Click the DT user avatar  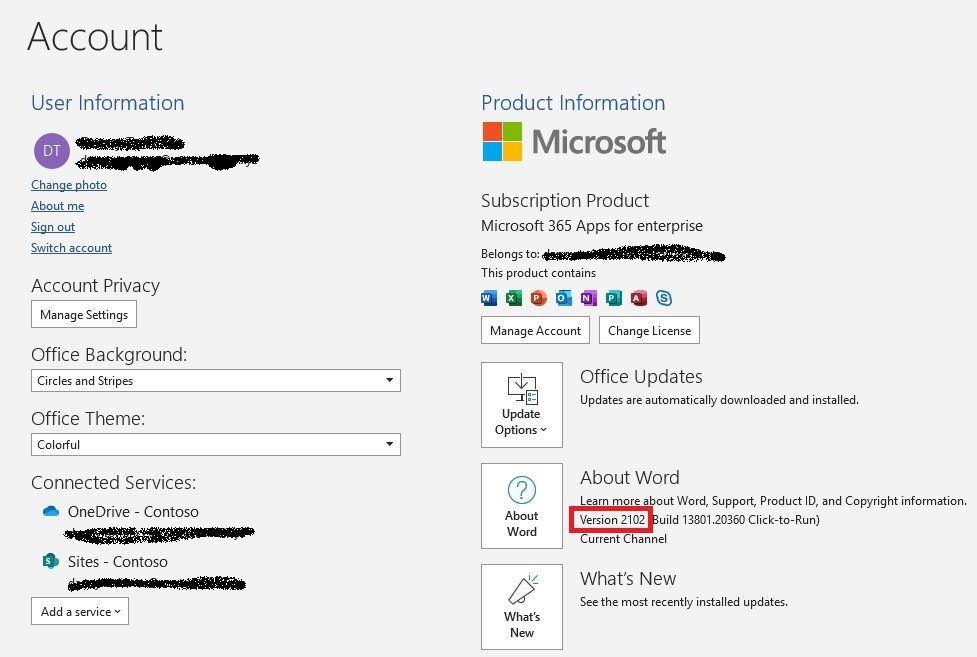(x=52, y=151)
